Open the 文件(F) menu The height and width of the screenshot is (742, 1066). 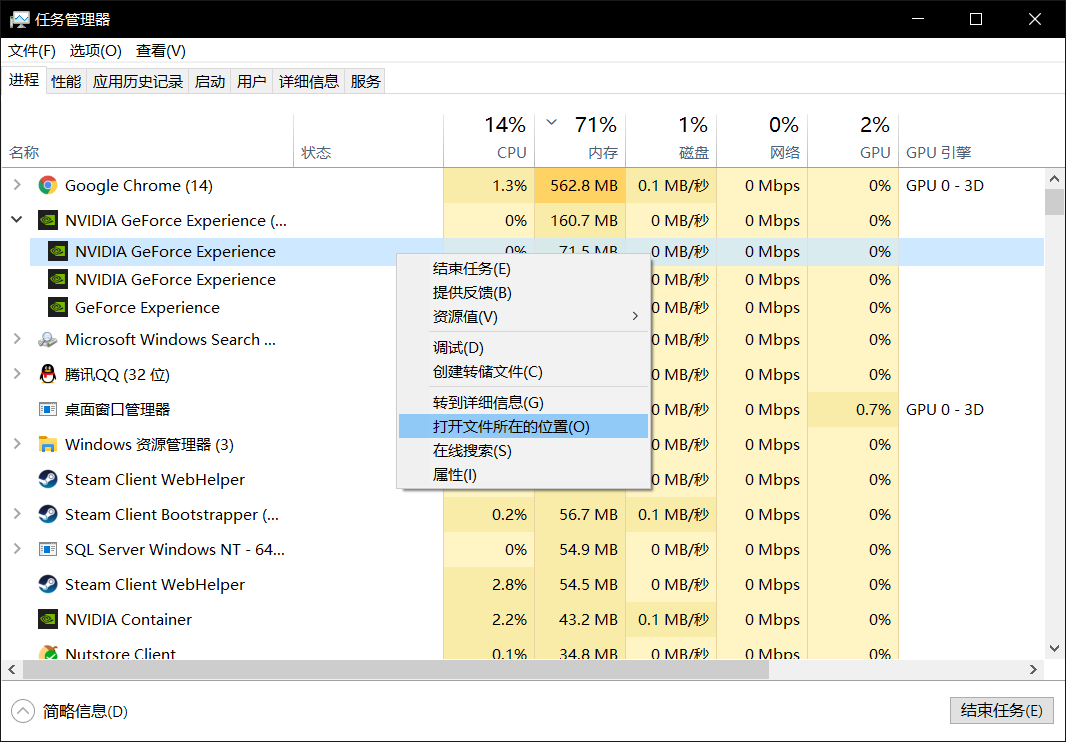tap(32, 51)
